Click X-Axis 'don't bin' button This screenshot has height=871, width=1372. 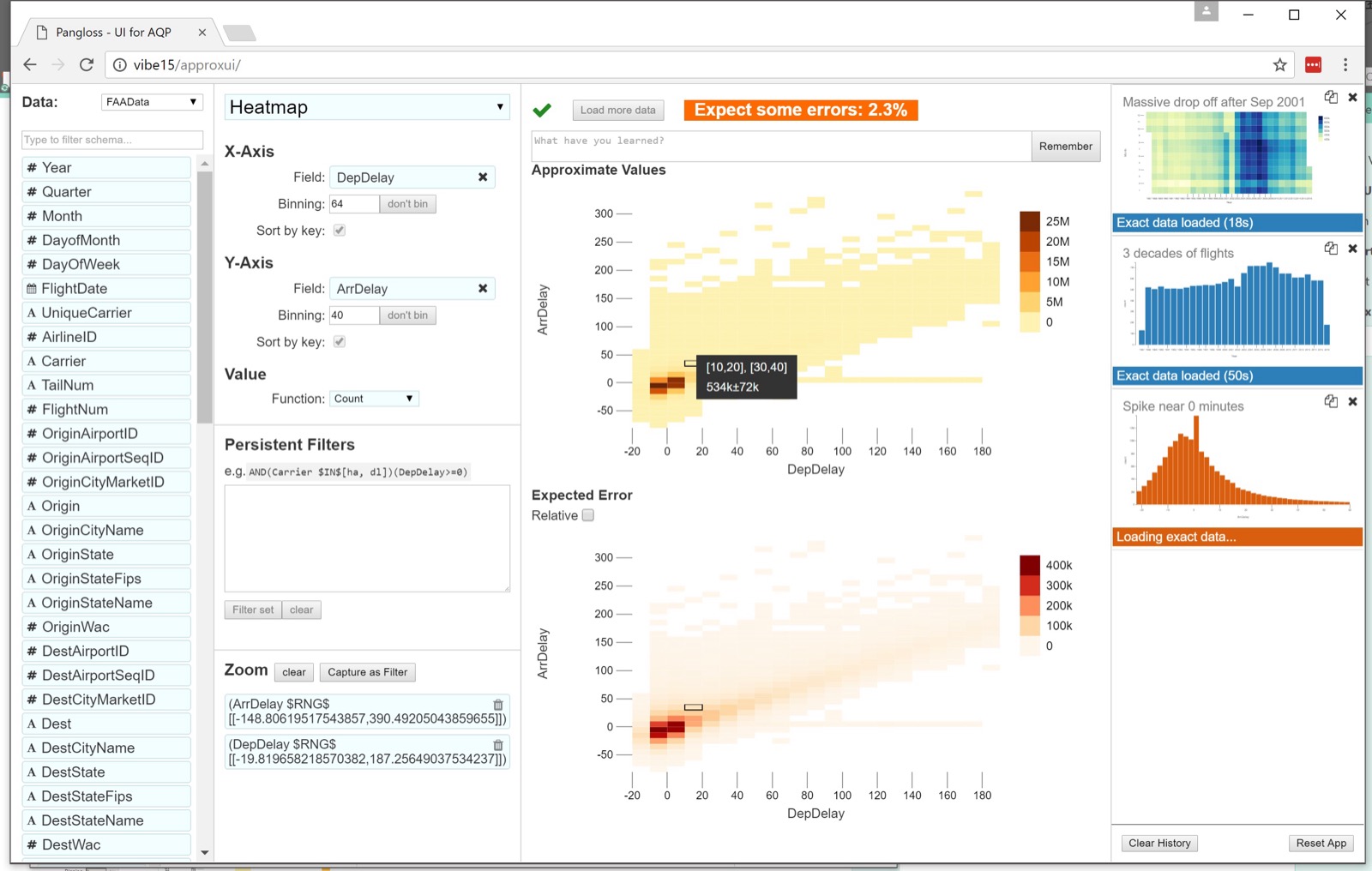(x=407, y=204)
